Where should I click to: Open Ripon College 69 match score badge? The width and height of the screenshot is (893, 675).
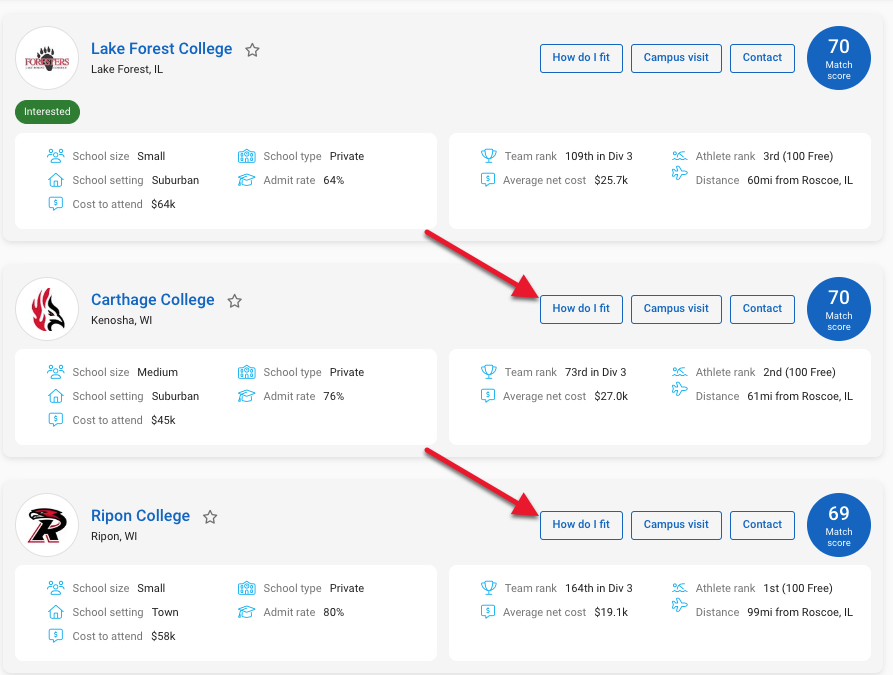pos(838,525)
